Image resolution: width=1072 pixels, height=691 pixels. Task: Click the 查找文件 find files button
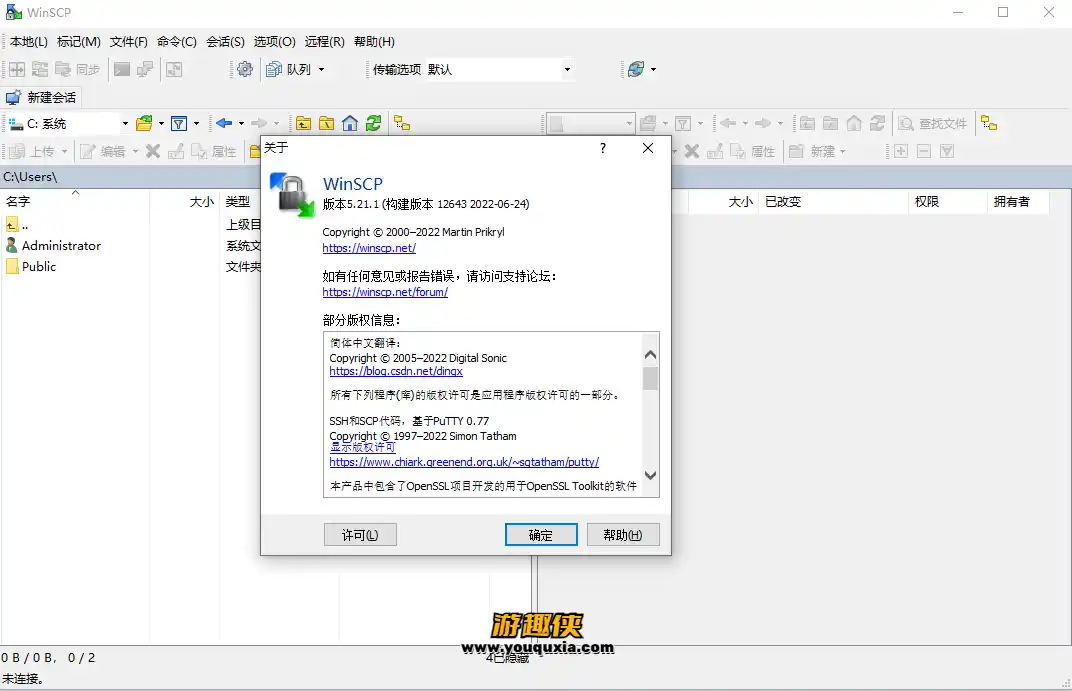(x=933, y=124)
